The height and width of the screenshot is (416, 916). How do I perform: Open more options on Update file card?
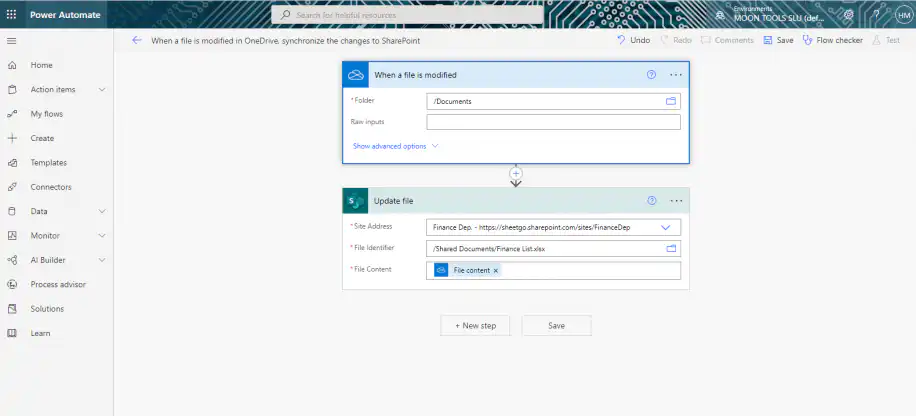676,200
